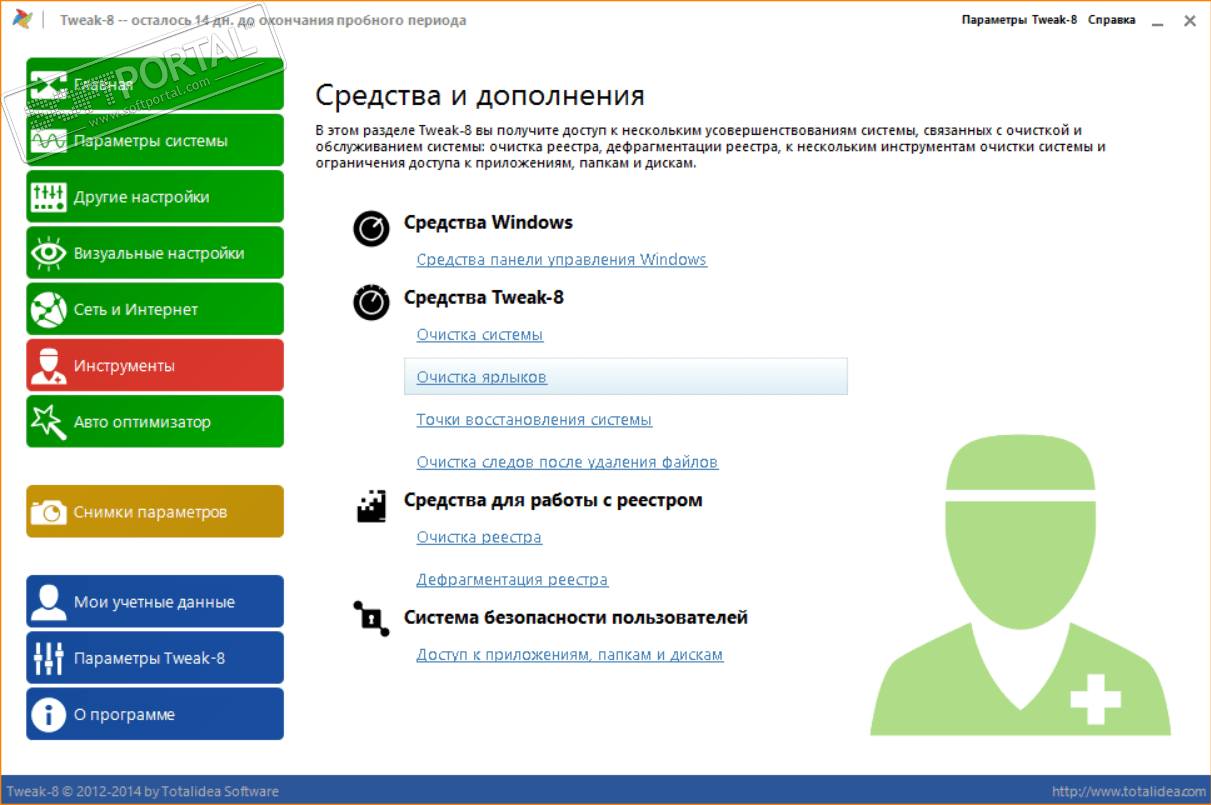Open Другие настройки section

tap(155, 197)
